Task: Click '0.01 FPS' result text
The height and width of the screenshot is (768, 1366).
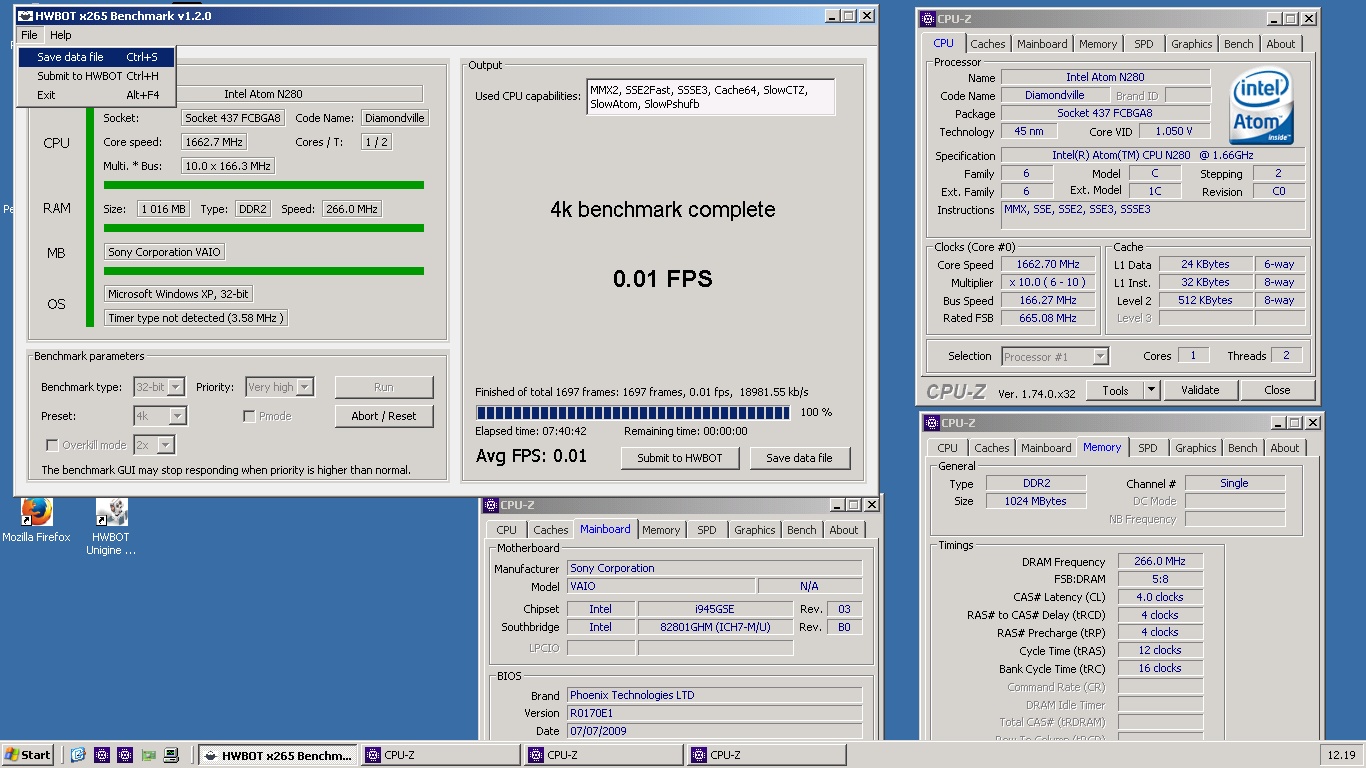Action: coord(663,278)
